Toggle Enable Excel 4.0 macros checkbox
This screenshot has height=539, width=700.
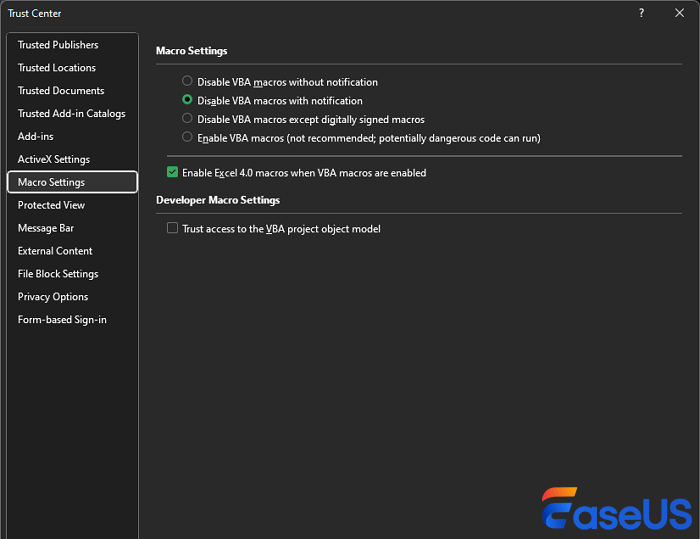pyautogui.click(x=173, y=173)
